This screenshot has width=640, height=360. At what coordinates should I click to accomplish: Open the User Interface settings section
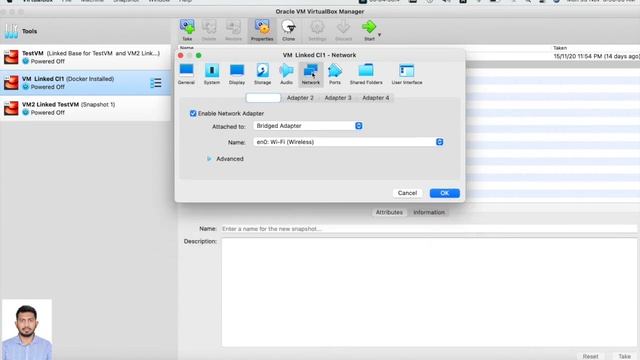pyautogui.click(x=407, y=74)
